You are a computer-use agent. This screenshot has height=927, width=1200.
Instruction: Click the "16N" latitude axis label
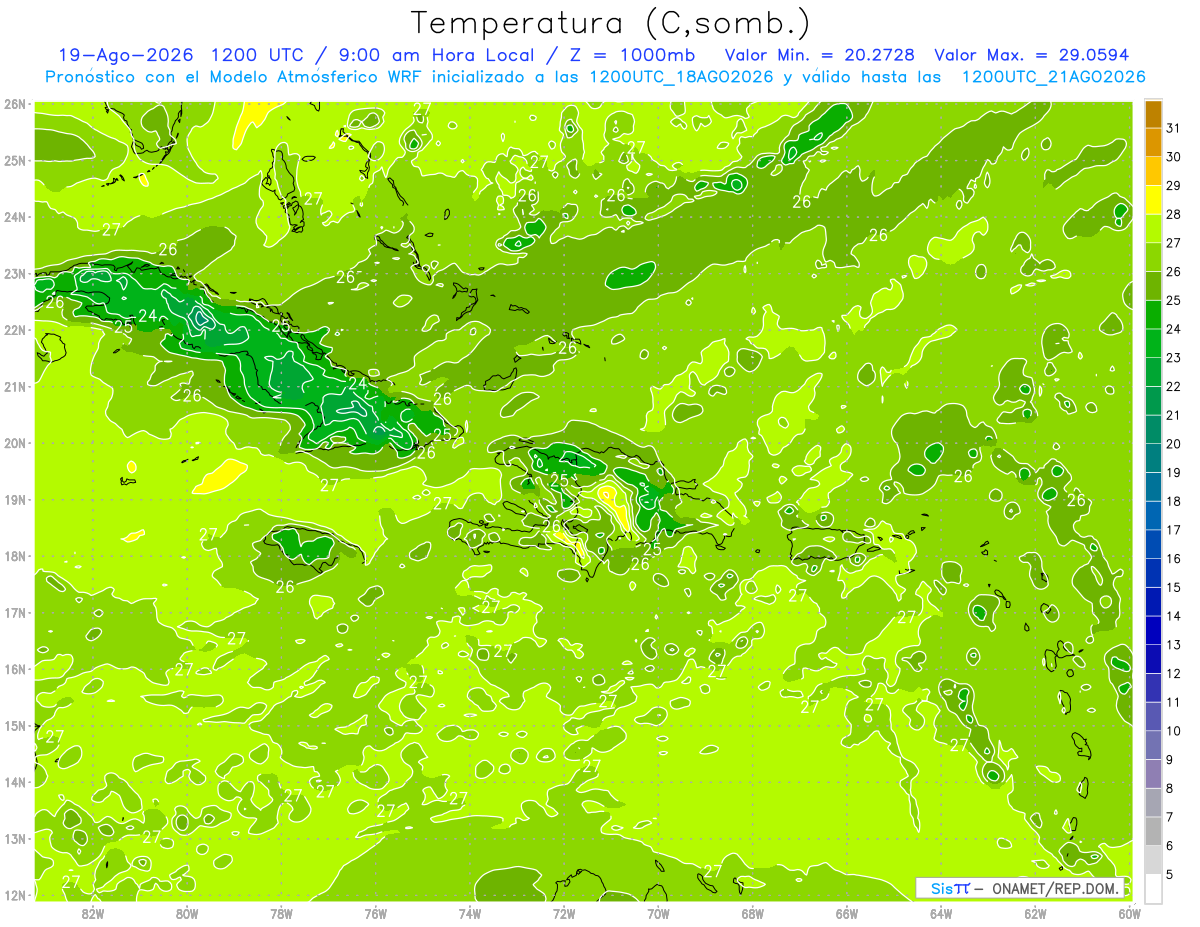(x=15, y=669)
